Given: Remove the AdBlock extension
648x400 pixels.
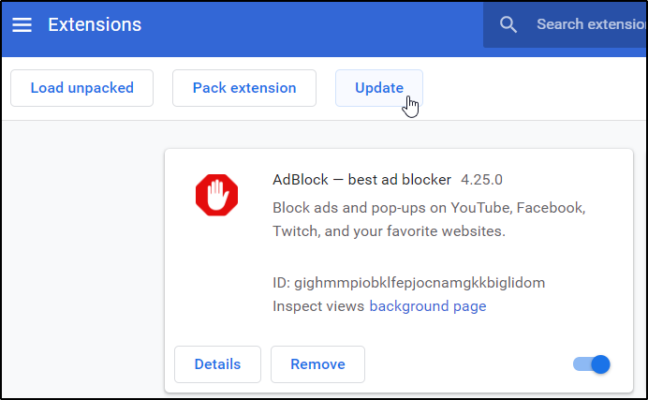Looking at the screenshot, I should [318, 364].
